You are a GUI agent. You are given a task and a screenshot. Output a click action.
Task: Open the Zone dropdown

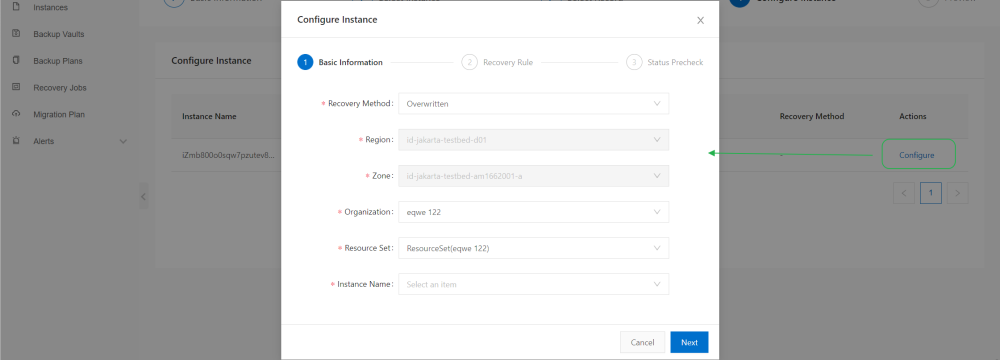click(533, 176)
